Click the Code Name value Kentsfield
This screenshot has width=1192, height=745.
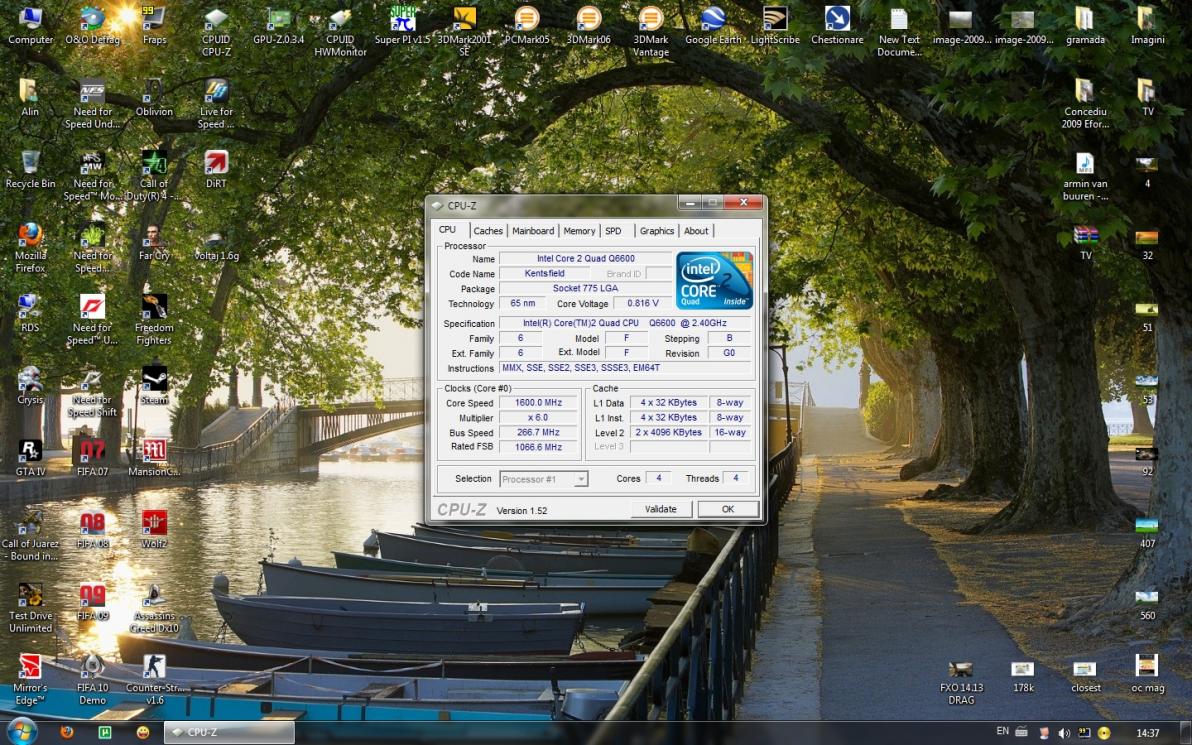(544, 274)
